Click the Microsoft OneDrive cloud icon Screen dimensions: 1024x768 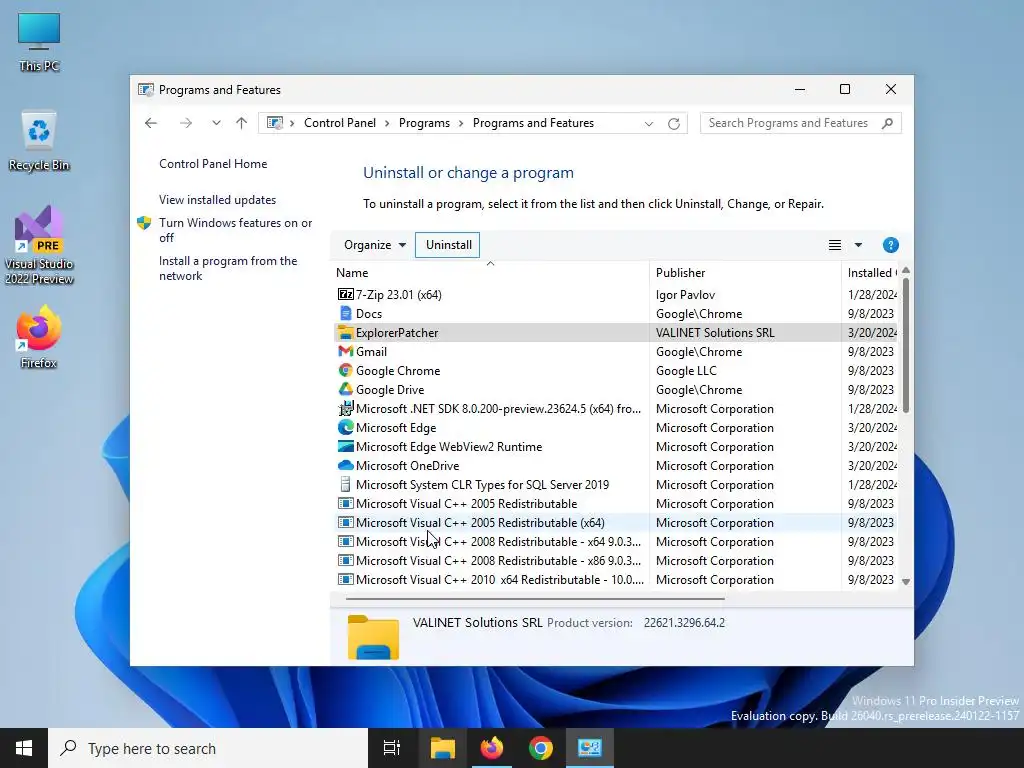[x=345, y=465]
